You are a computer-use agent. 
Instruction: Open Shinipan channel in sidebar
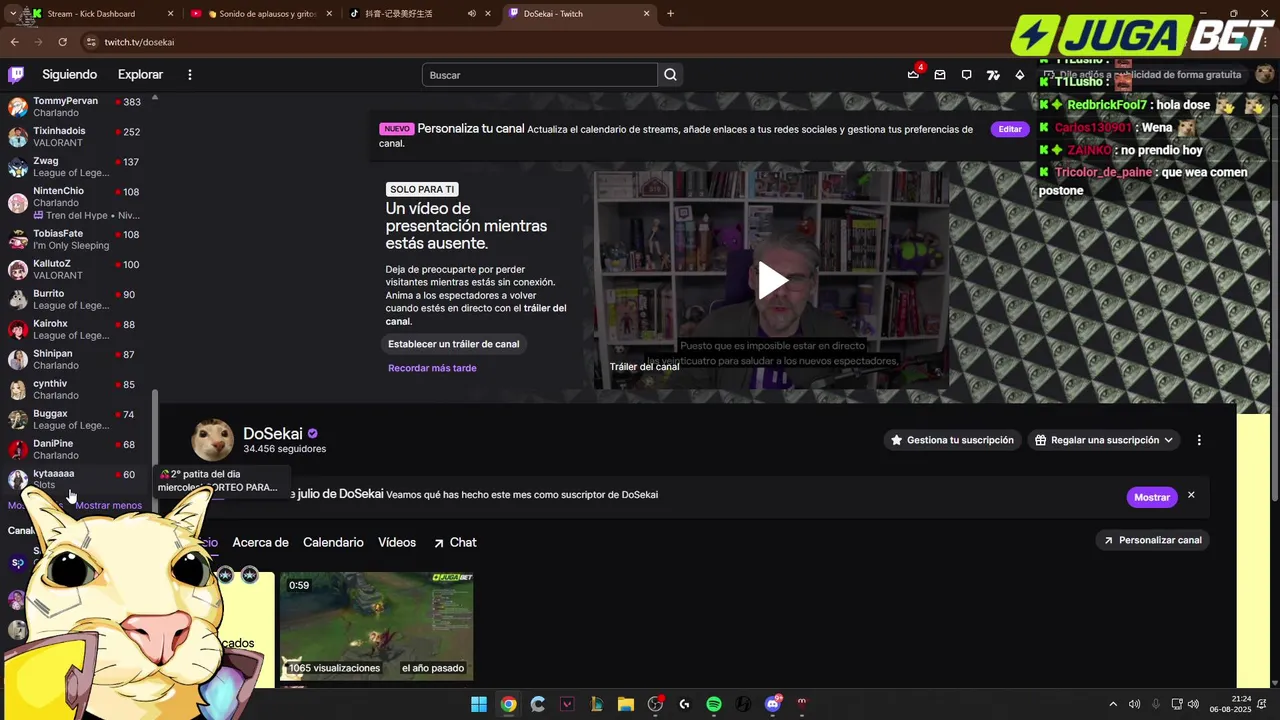76,359
